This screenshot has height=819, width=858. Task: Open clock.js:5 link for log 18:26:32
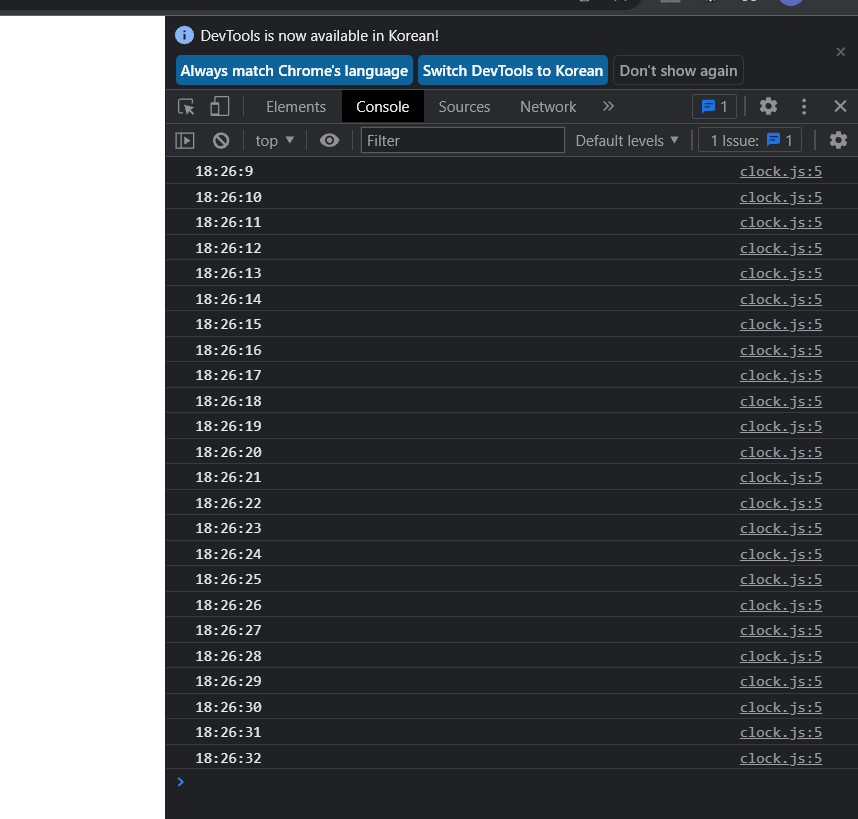[781, 758]
